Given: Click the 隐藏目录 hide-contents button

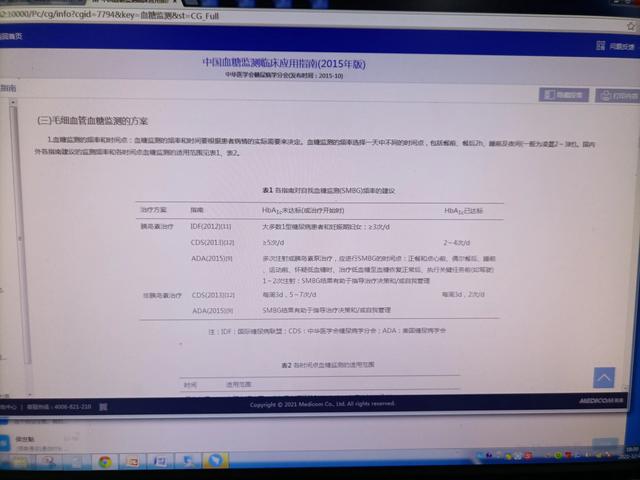Looking at the screenshot, I should coord(562,95).
